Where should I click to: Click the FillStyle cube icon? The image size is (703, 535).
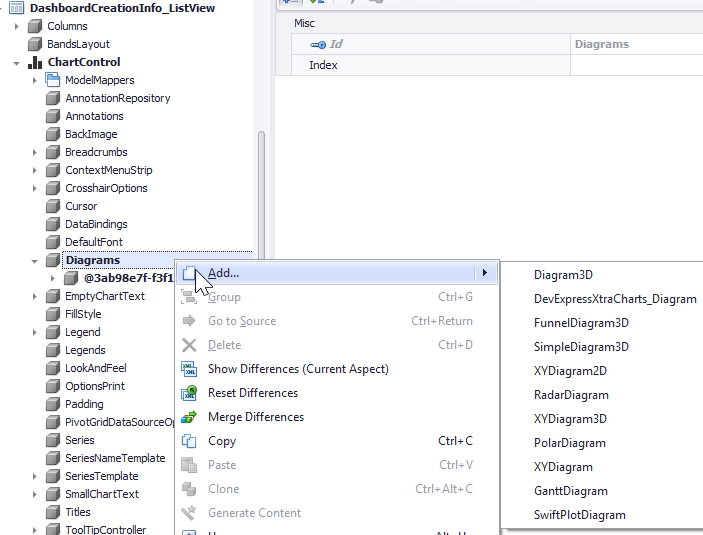52,314
